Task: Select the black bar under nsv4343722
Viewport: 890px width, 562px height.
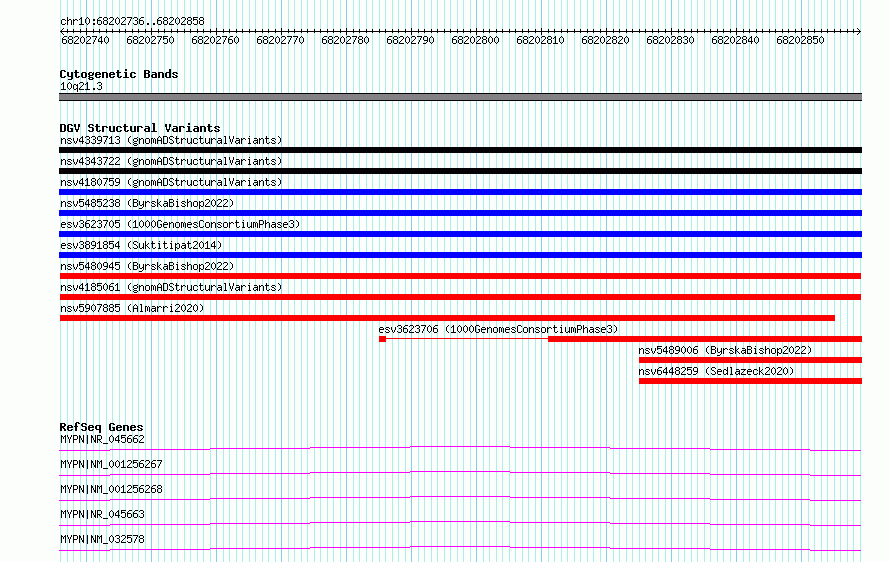Action: click(460, 171)
